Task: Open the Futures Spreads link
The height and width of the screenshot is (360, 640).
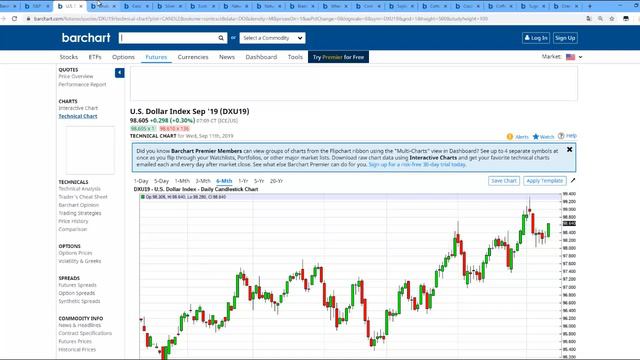Action: click(x=78, y=285)
